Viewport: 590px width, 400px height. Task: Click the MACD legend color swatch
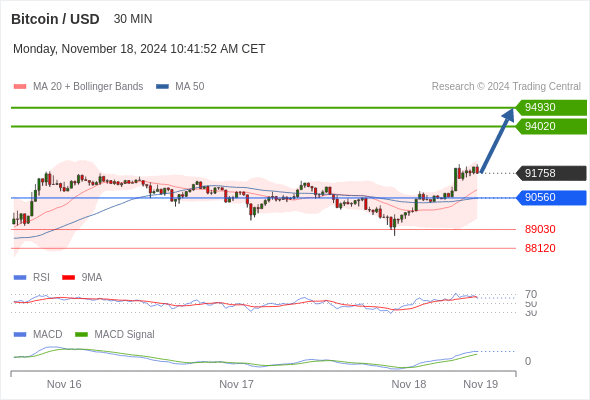pyautogui.click(x=20, y=335)
